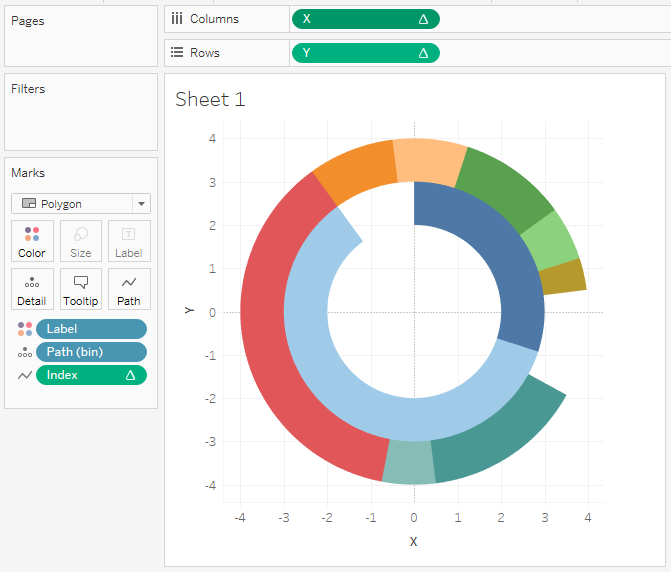Open the Tooltip marks card button
Viewport: 671px width, 572px height.
click(80, 289)
